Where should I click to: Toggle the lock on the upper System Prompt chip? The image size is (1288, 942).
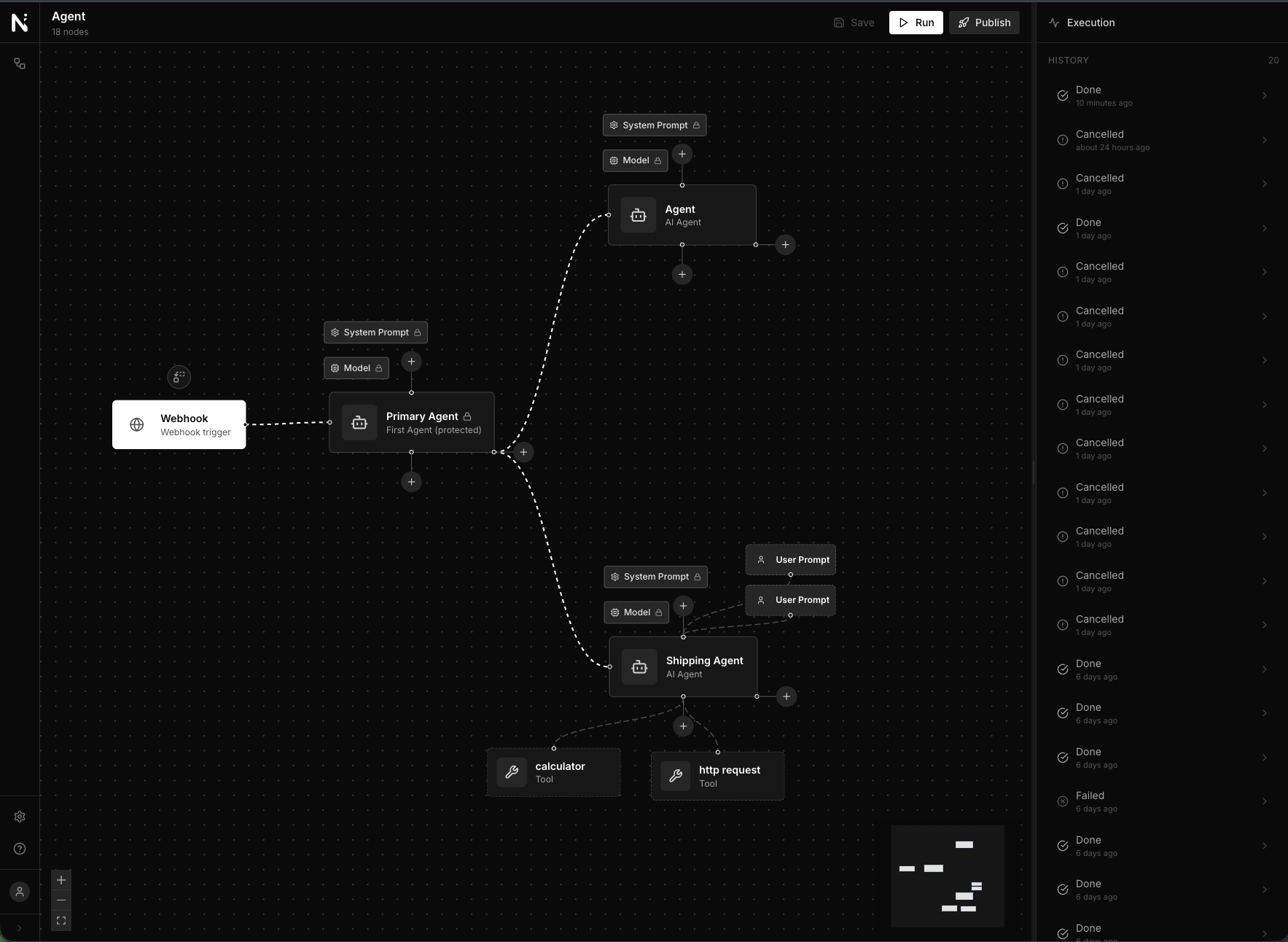pos(696,125)
